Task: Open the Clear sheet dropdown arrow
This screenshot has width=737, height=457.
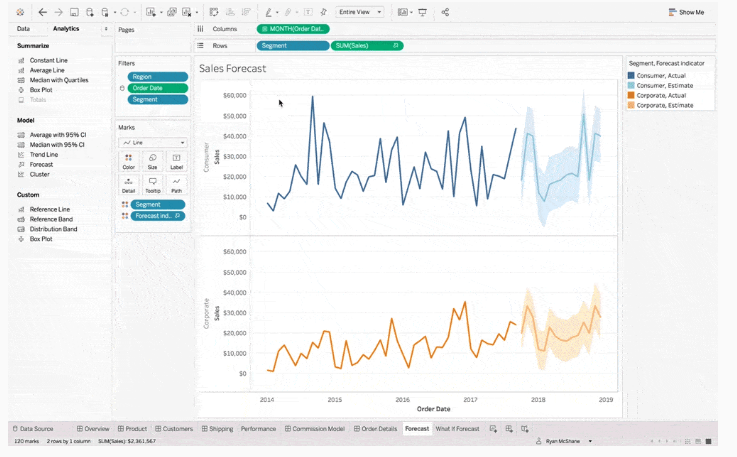Action: [x=196, y=13]
